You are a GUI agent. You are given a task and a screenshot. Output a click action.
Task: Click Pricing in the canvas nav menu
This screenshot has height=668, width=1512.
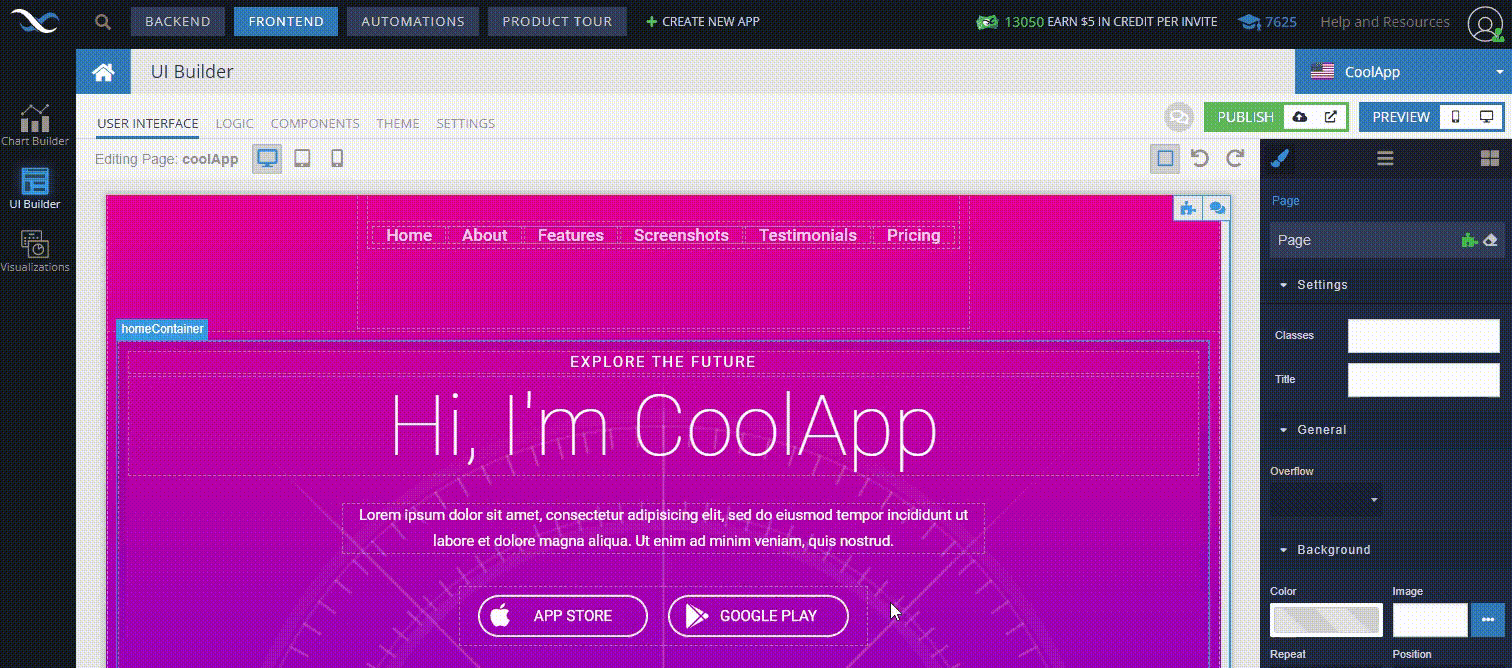pos(914,236)
